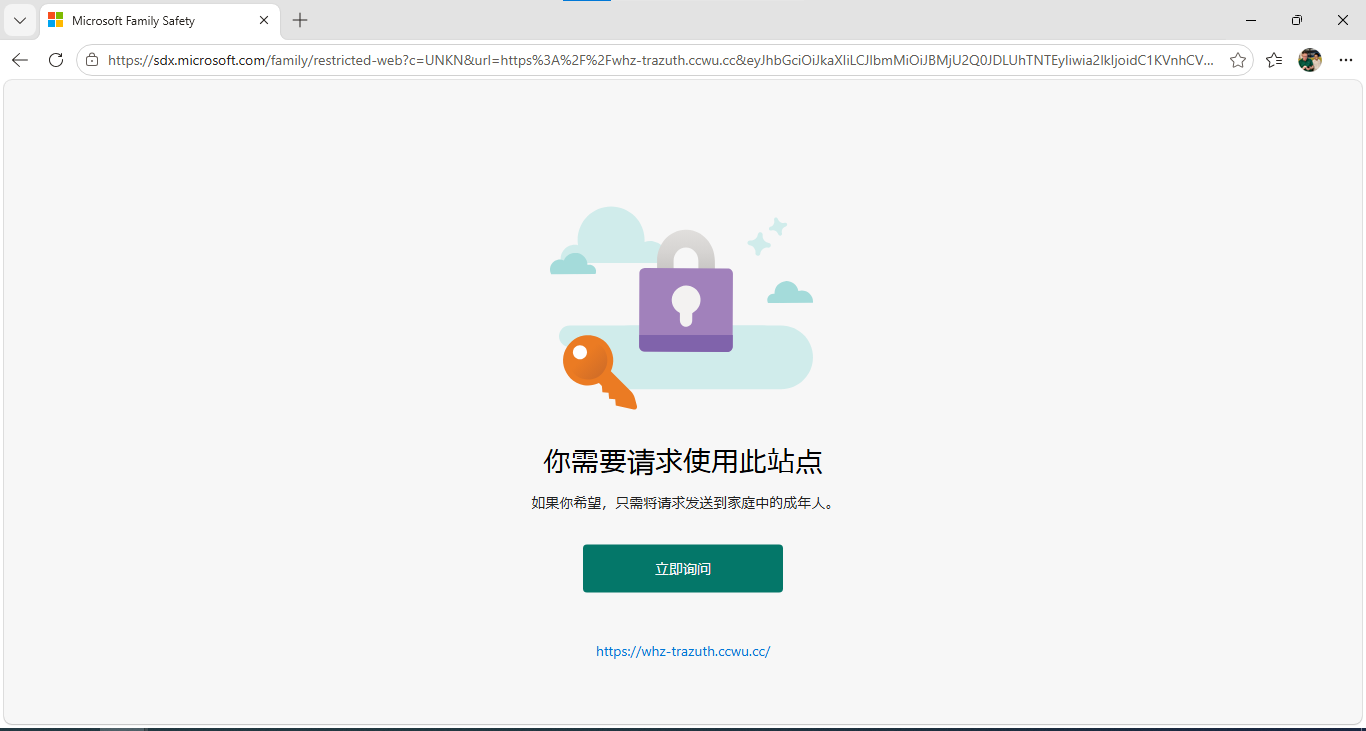Viewport: 1366px width, 731px height.
Task: Open the tab search dropdown arrow
Action: (20, 20)
